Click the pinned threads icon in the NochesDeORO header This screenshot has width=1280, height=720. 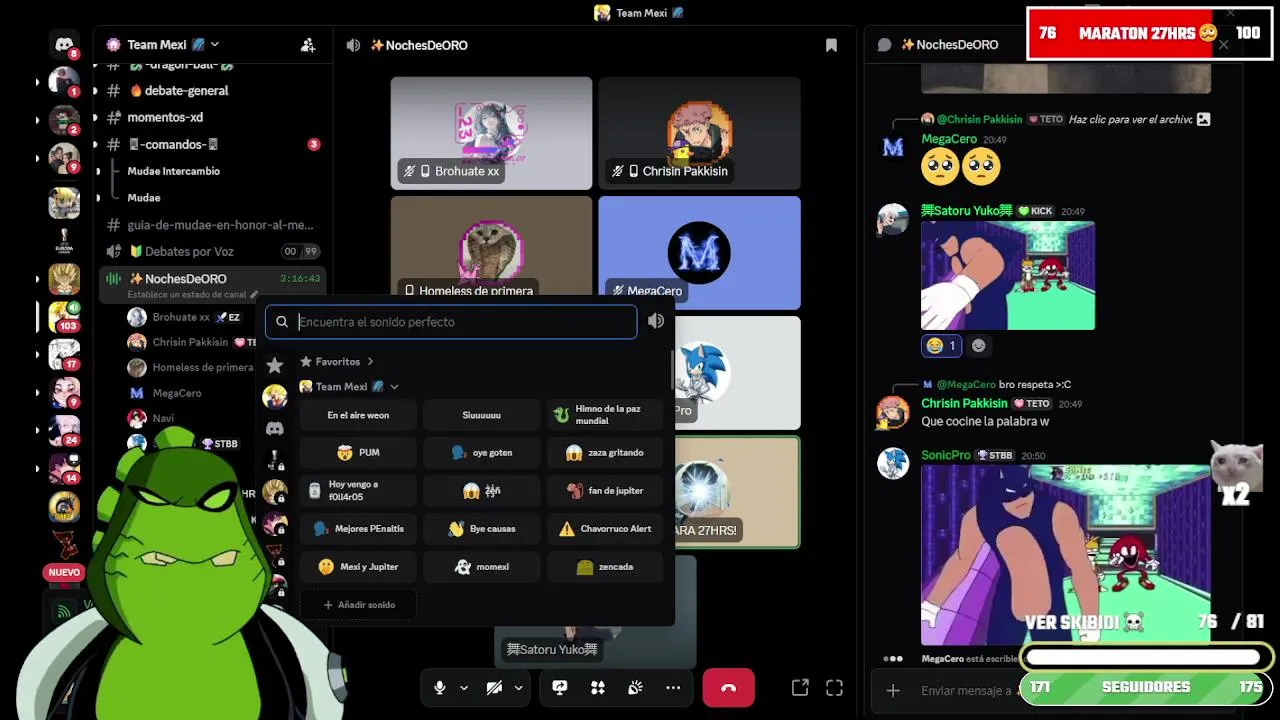click(831, 45)
